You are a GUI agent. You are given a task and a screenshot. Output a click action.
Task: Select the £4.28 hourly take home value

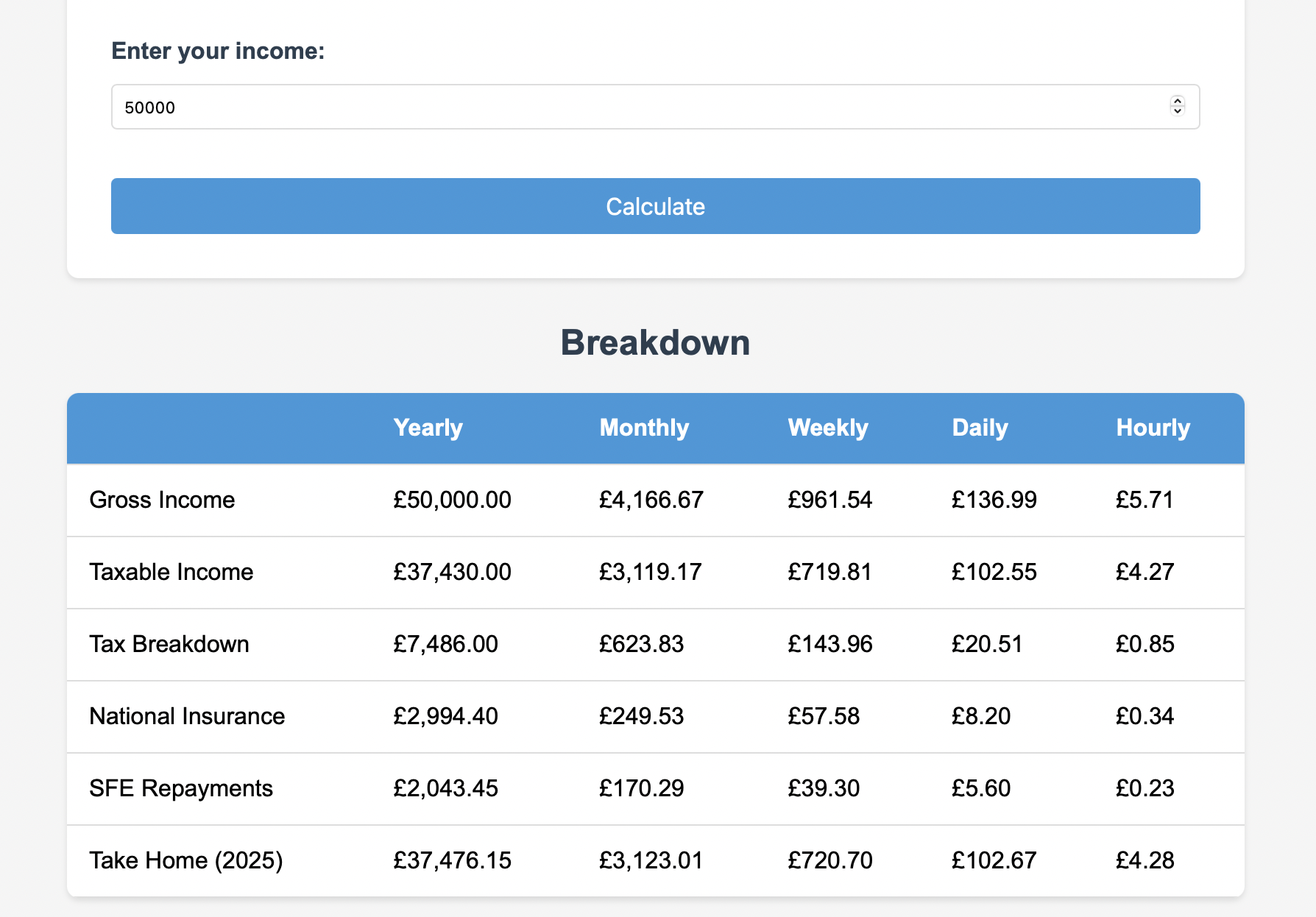pos(1145,860)
